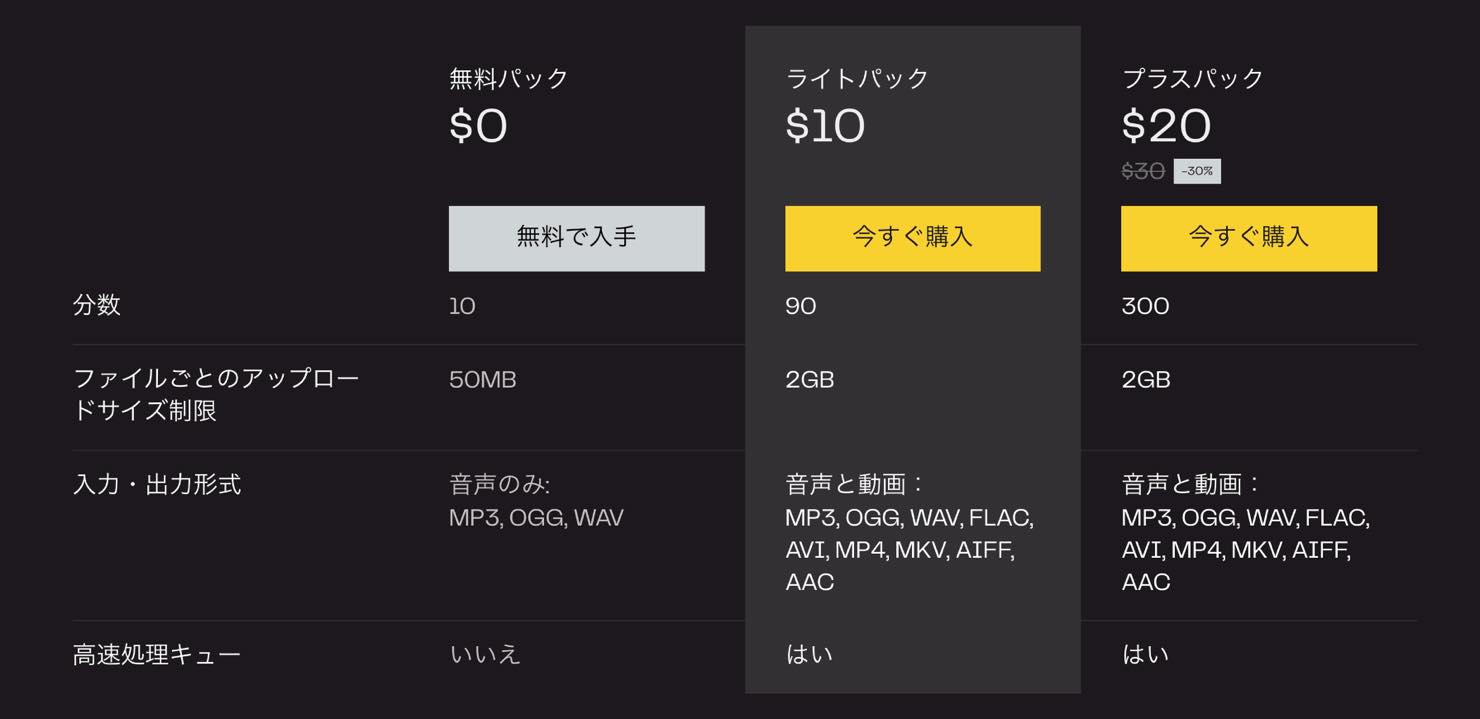The width and height of the screenshot is (1480, 719).
Task: Click the ファイルごとのアップロードサイズ制限 label
Action: pyautogui.click(x=216, y=394)
